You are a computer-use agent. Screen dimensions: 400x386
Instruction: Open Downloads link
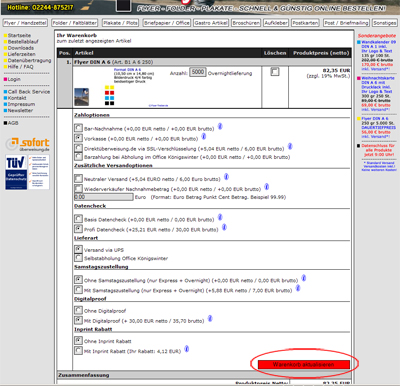coord(21,48)
